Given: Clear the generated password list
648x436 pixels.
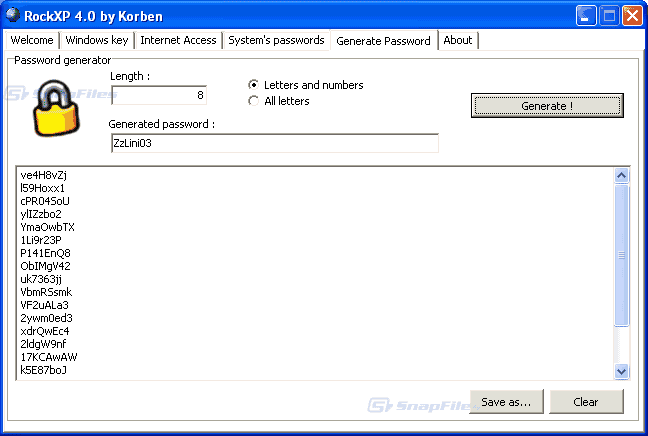Looking at the screenshot, I should pos(586,402).
